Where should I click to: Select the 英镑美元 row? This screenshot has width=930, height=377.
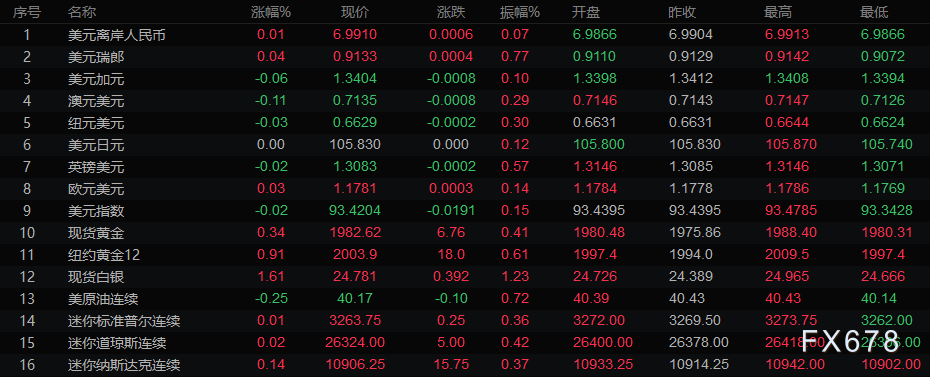pos(465,167)
